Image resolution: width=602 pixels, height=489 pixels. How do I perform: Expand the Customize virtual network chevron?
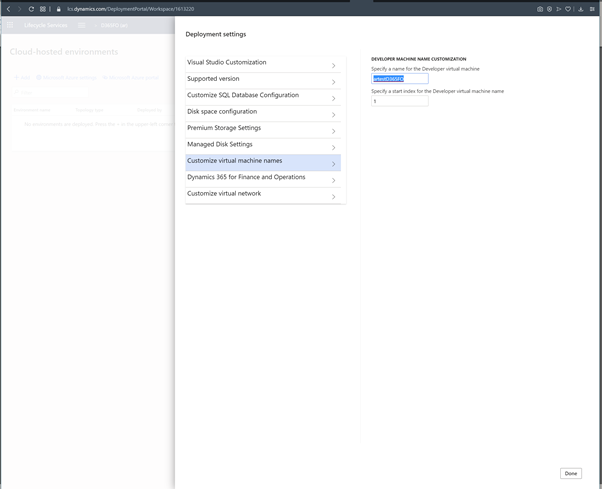click(x=333, y=197)
